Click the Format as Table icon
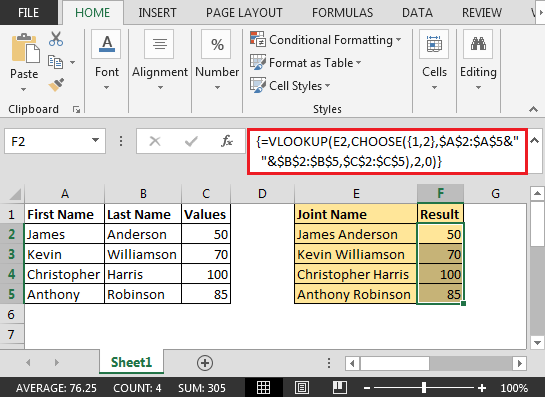Image resolution: width=545 pixels, height=397 pixels. click(x=258, y=62)
